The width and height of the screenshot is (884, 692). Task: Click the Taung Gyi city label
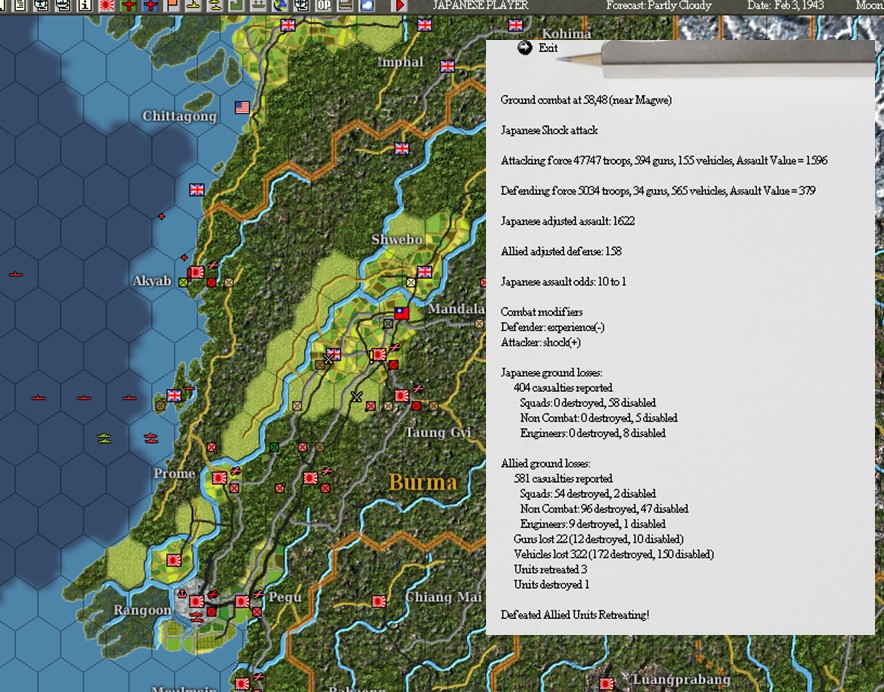(437, 433)
